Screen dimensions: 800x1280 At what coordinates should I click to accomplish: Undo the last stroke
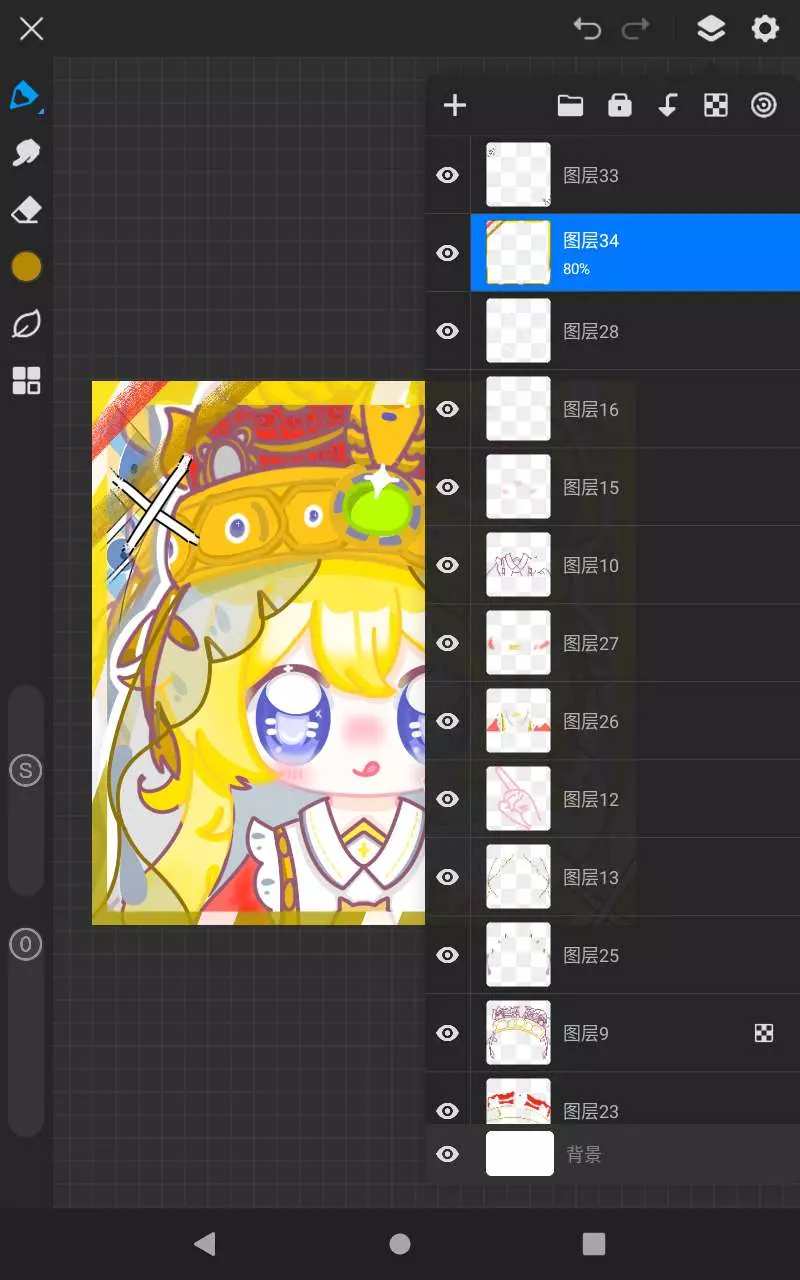587,29
